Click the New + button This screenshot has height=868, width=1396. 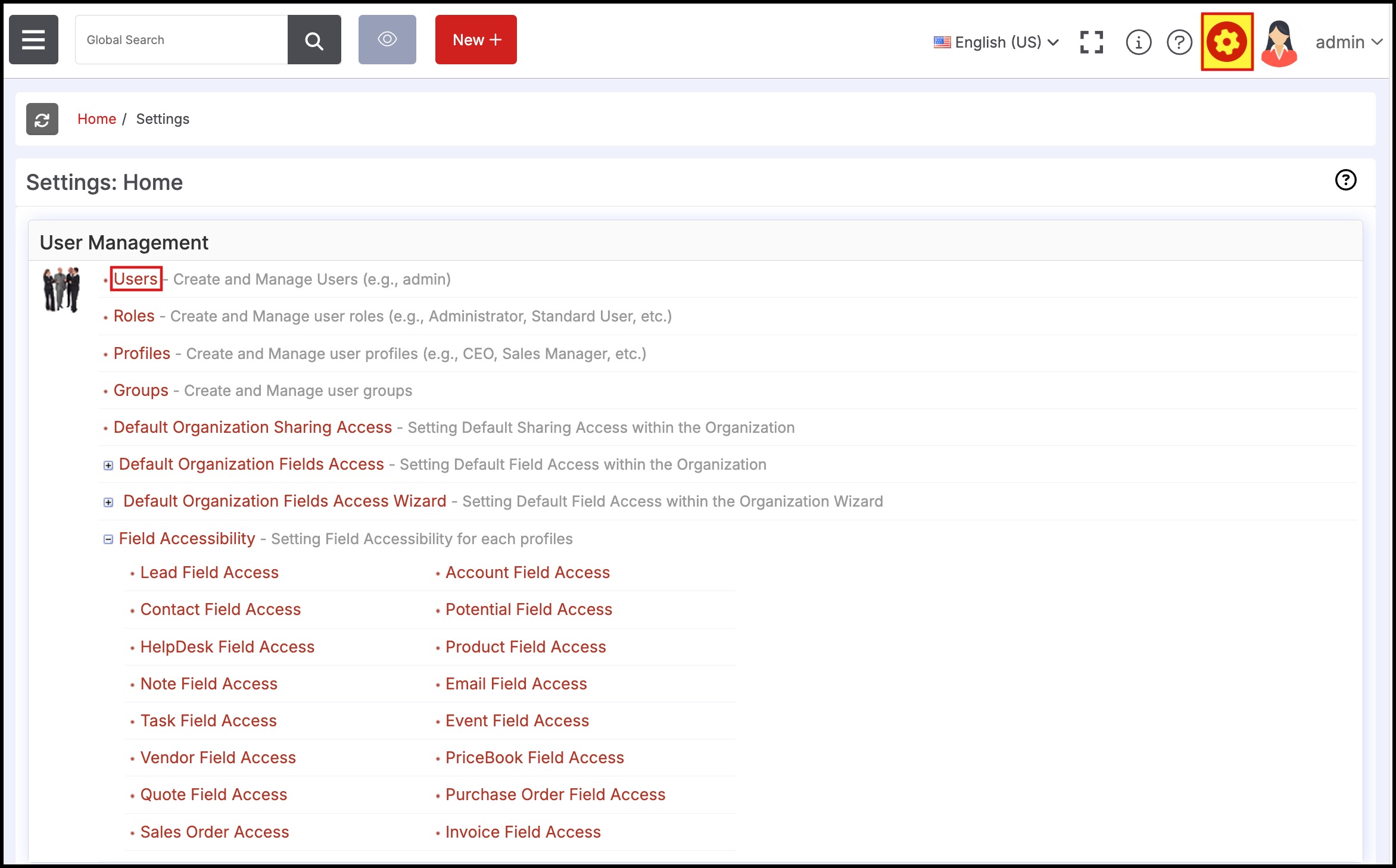[476, 40]
